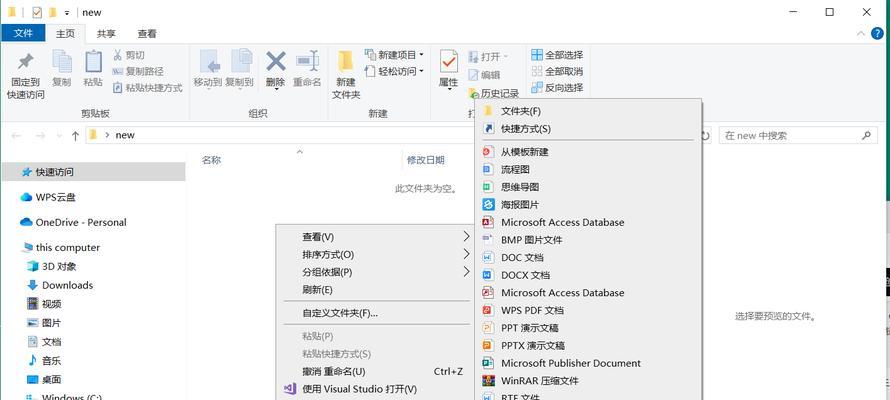The height and width of the screenshot is (400, 890).
Task: Expand 查看(V) submenu in the context menu
Action: point(375,237)
